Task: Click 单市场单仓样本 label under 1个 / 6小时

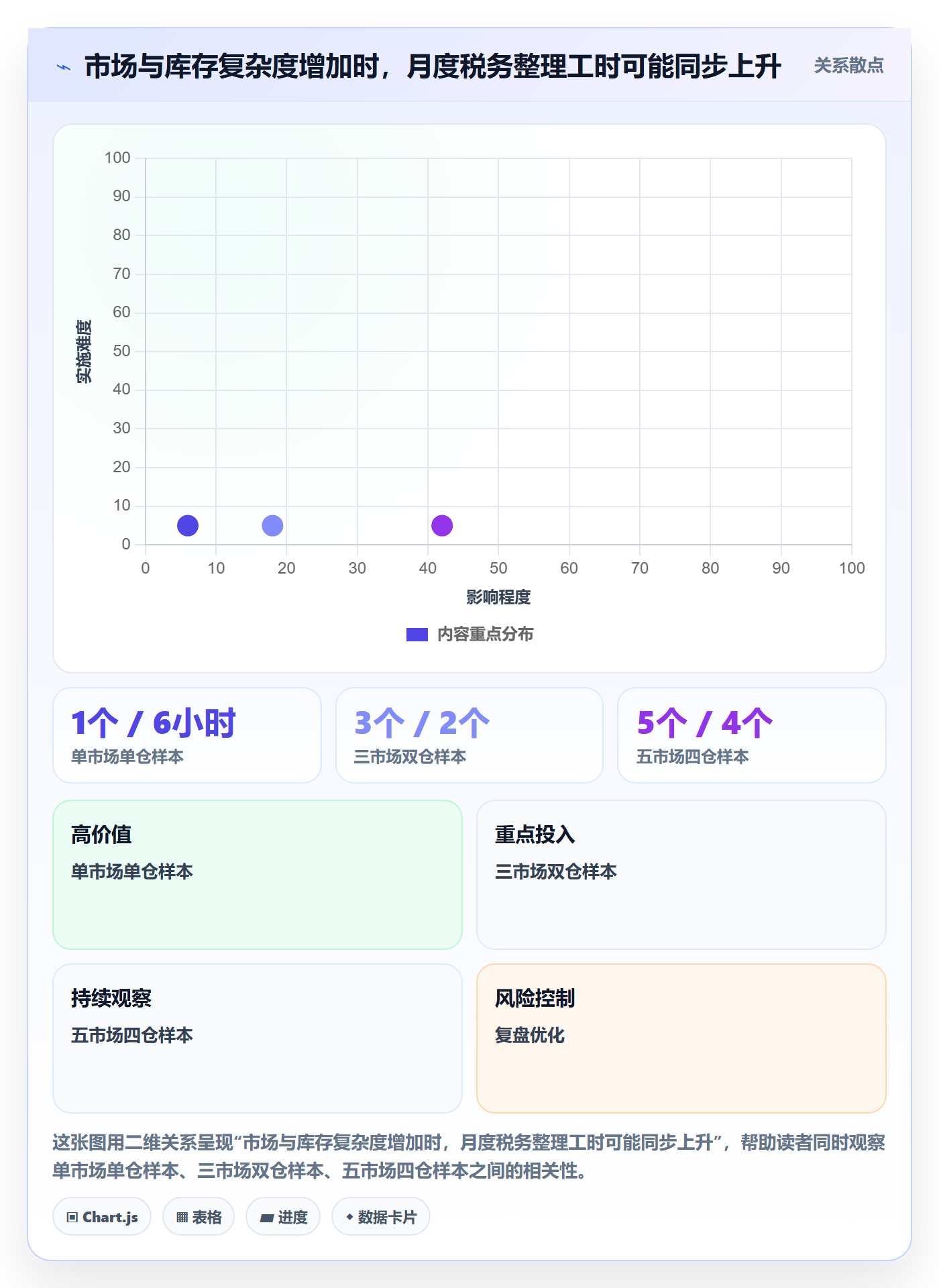Action: coord(127,757)
